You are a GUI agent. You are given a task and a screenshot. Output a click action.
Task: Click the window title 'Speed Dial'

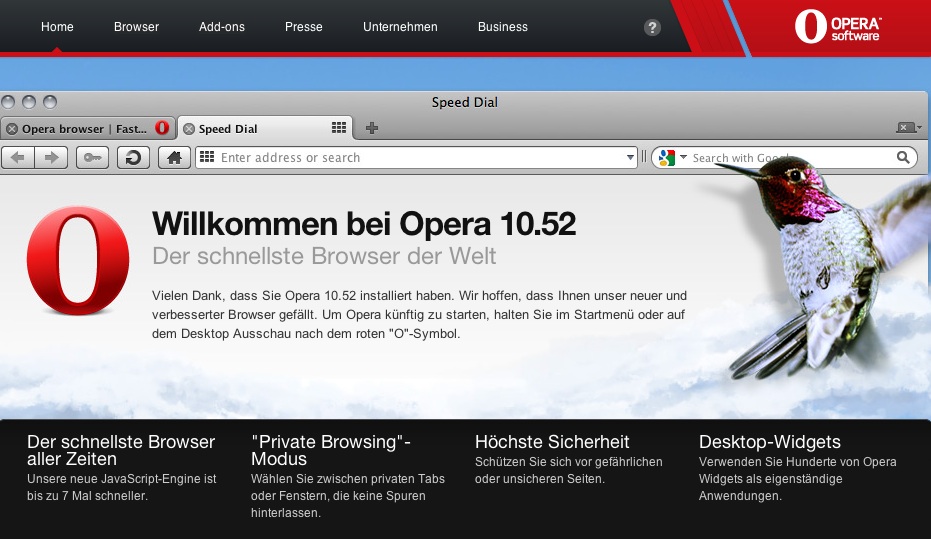[464, 102]
